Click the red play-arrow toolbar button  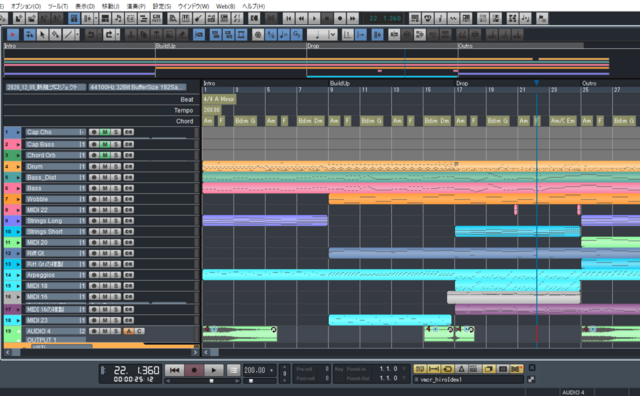(13, 35)
